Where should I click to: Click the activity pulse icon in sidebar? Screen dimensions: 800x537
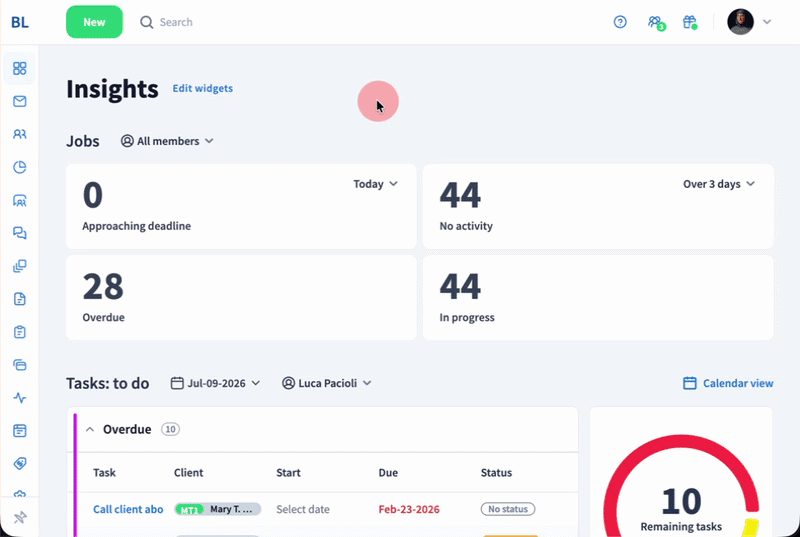(19, 398)
